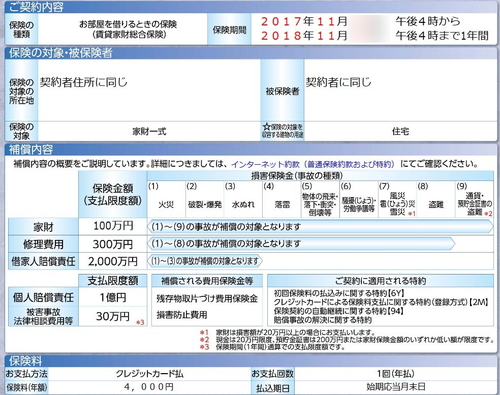Click the 補償される費用保険金等 header
This screenshot has height=395, width=500.
point(207,281)
